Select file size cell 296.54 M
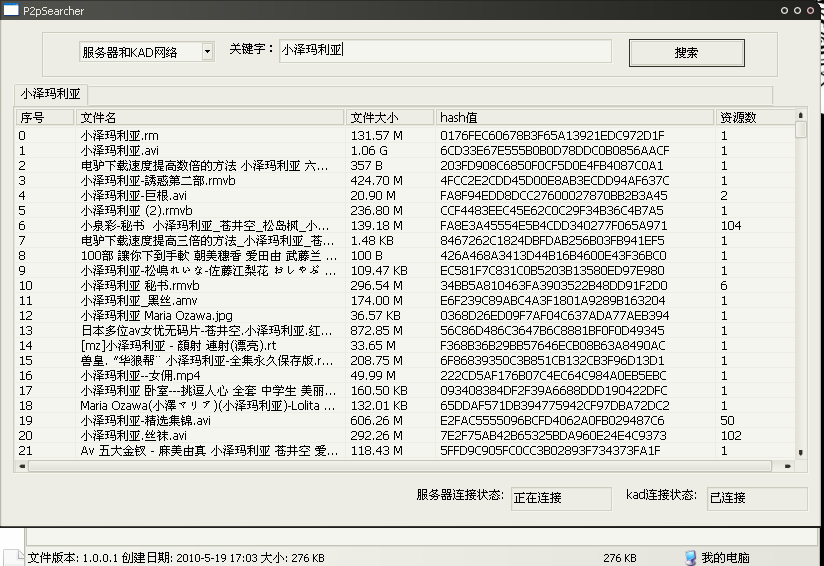 pyautogui.click(x=376, y=286)
